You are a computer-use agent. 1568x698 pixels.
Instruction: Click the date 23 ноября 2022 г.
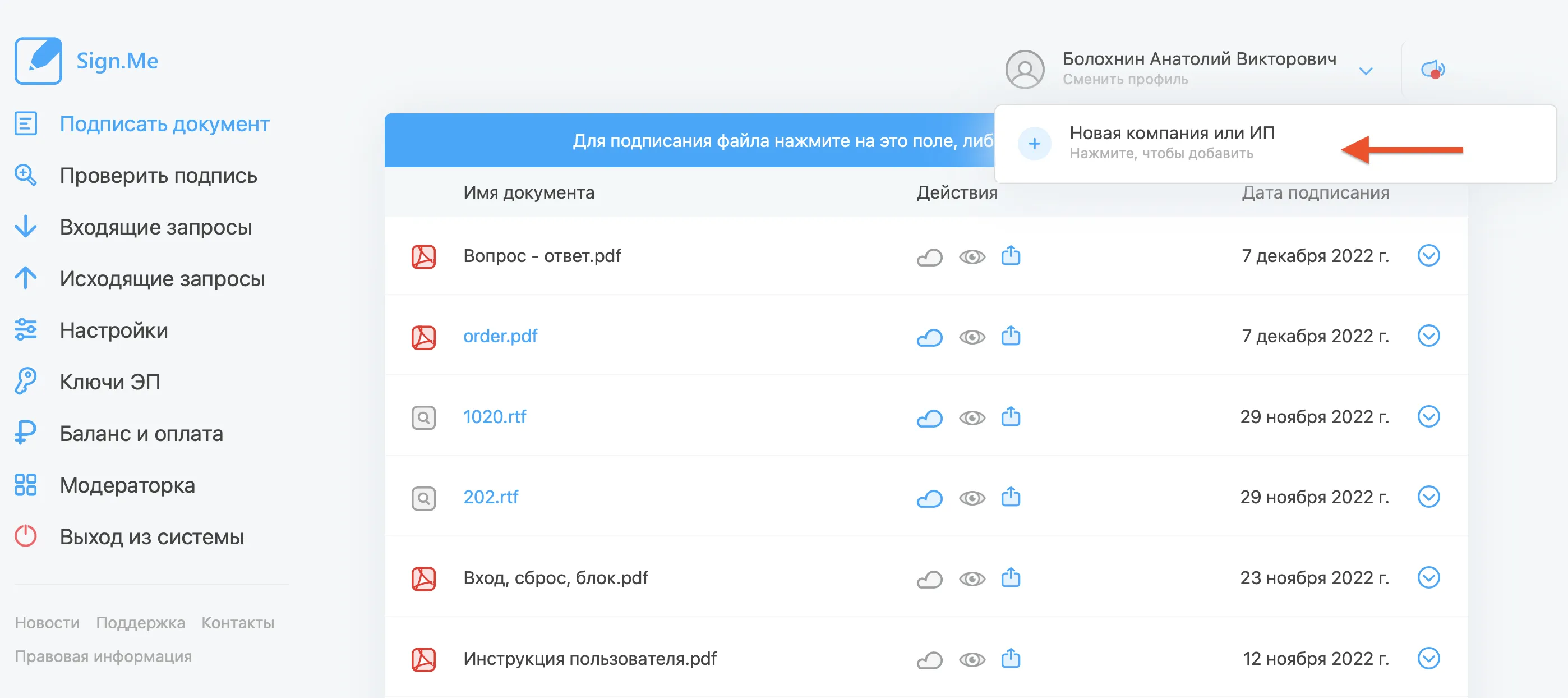[1315, 577]
